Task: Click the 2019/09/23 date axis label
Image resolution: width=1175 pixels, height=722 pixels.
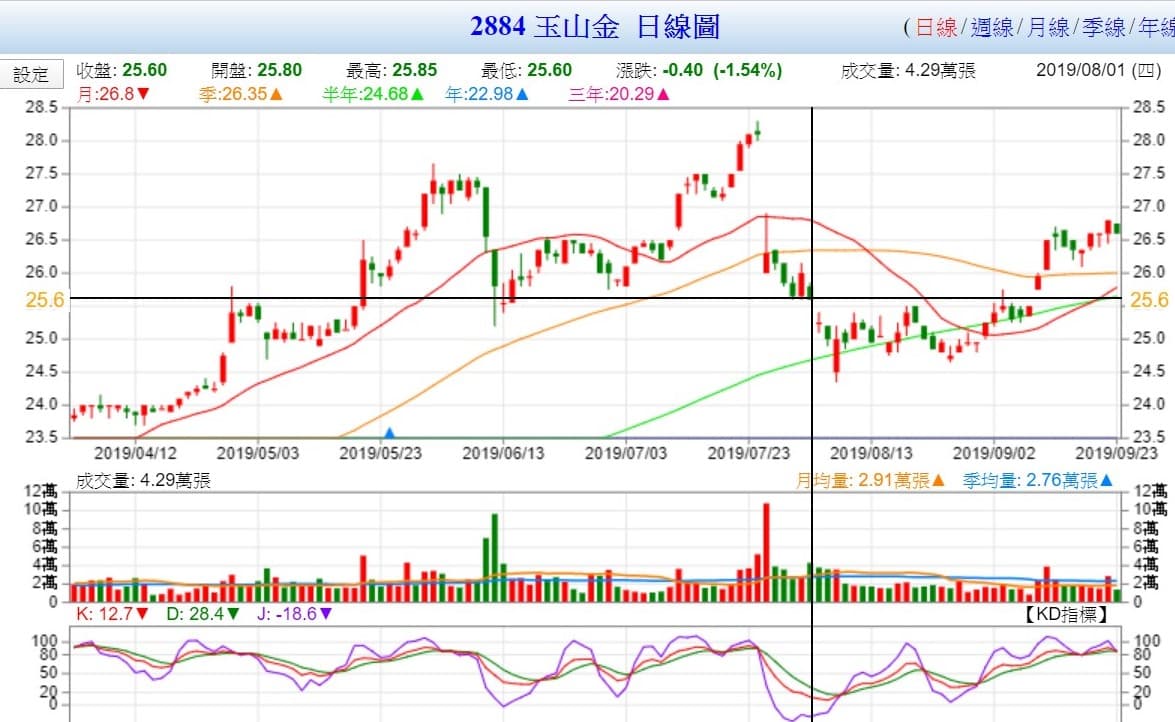Action: [x=1117, y=453]
